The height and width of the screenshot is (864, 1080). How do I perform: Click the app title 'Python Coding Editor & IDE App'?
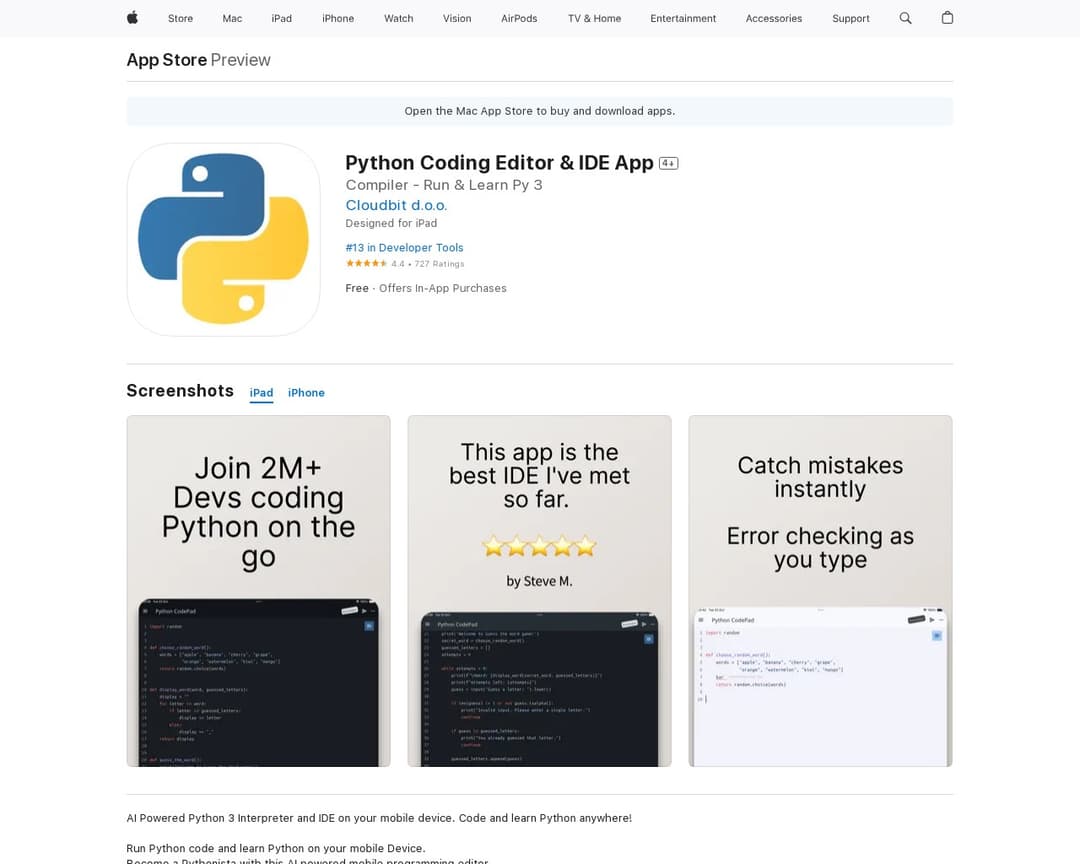[499, 163]
